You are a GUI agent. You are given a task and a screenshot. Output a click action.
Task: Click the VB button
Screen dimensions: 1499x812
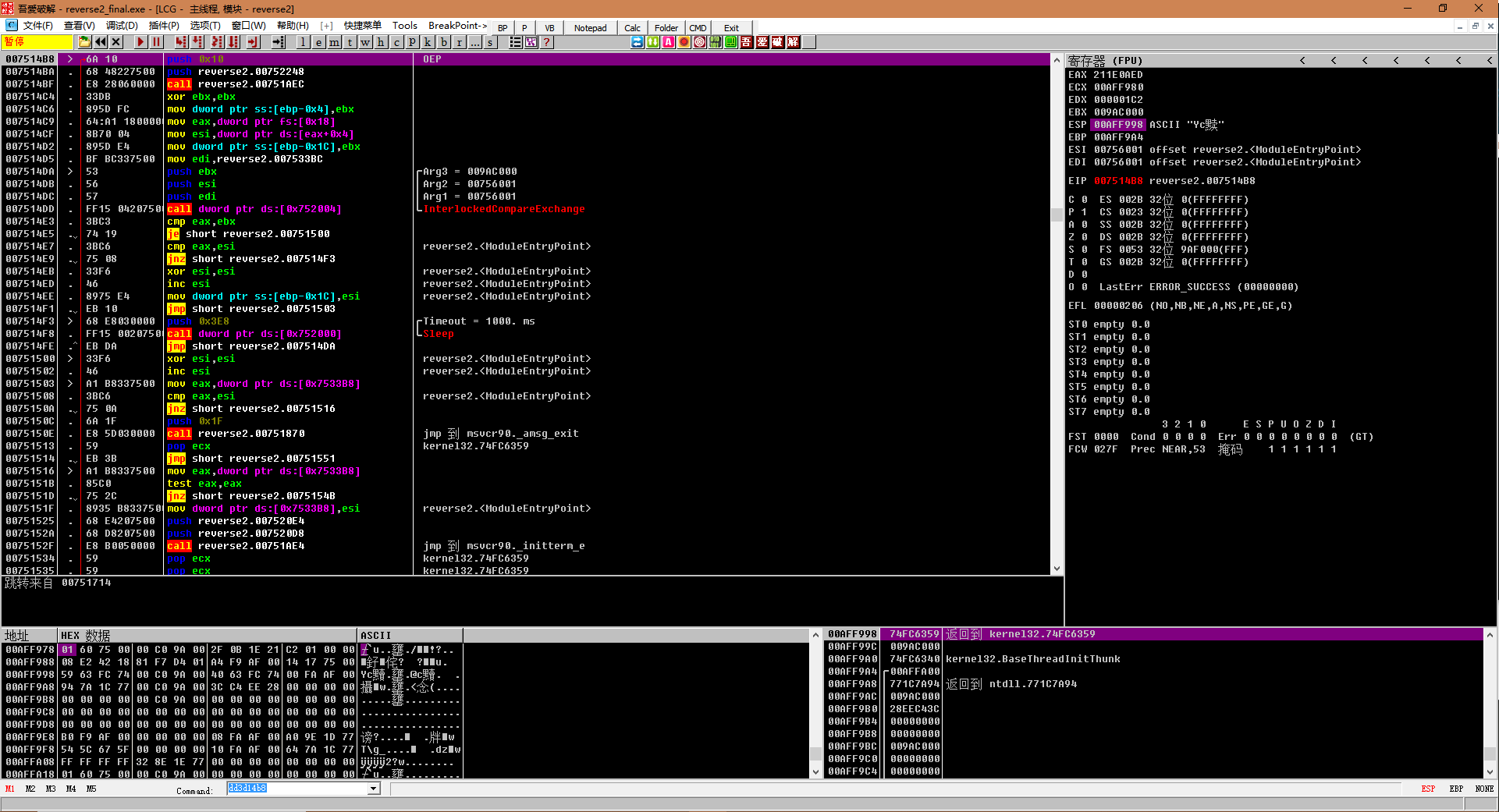click(549, 28)
